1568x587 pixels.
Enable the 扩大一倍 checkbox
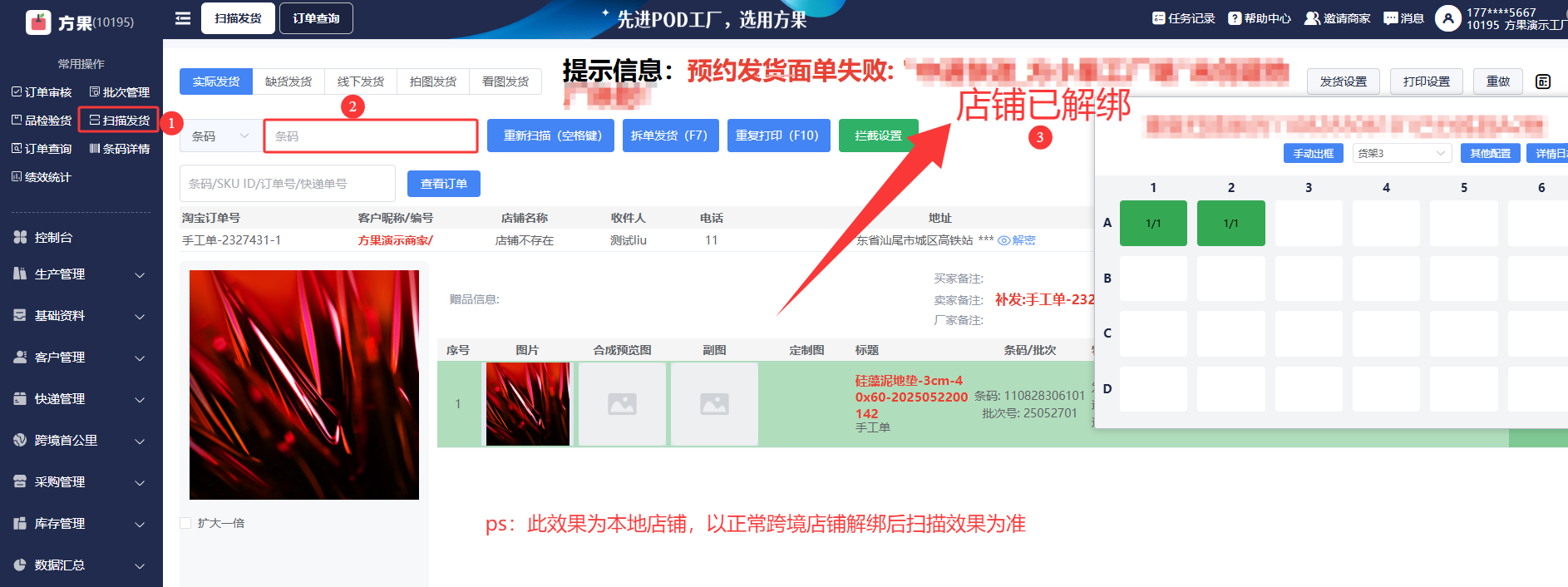185,523
